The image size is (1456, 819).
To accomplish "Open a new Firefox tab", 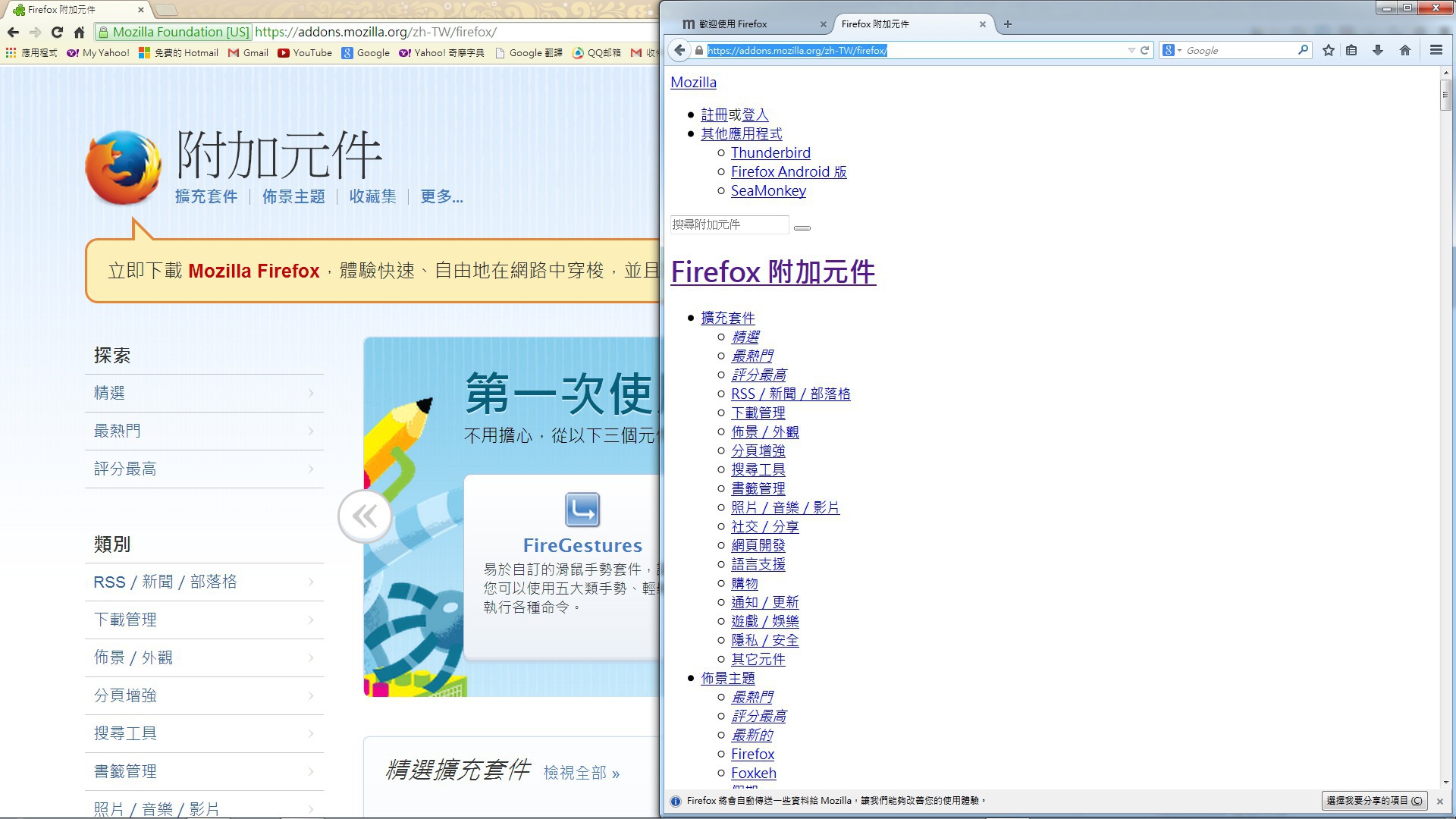I will [1007, 24].
